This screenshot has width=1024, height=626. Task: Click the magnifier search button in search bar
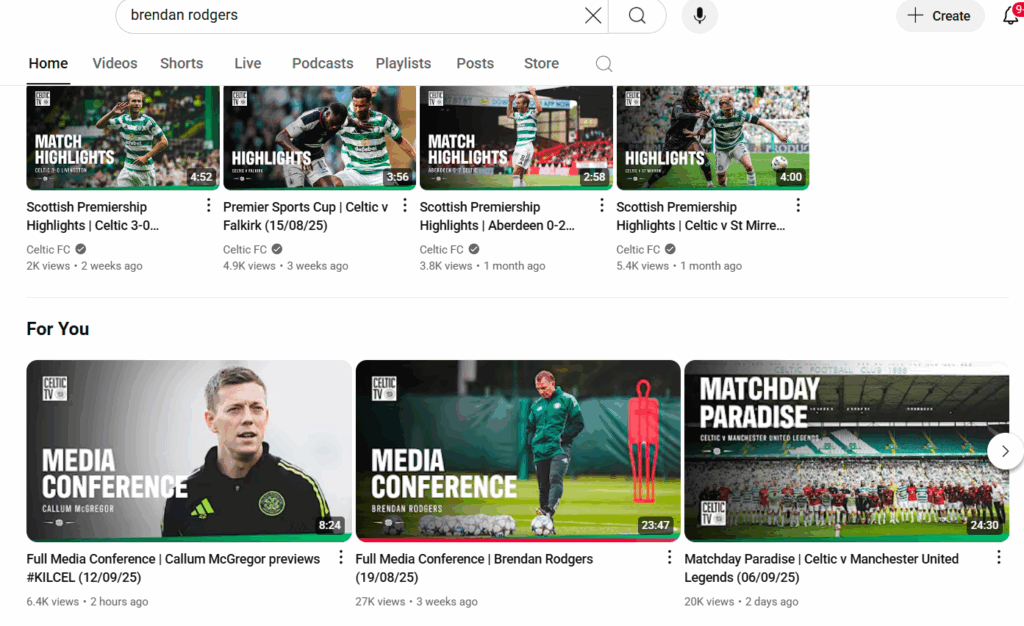coord(637,15)
